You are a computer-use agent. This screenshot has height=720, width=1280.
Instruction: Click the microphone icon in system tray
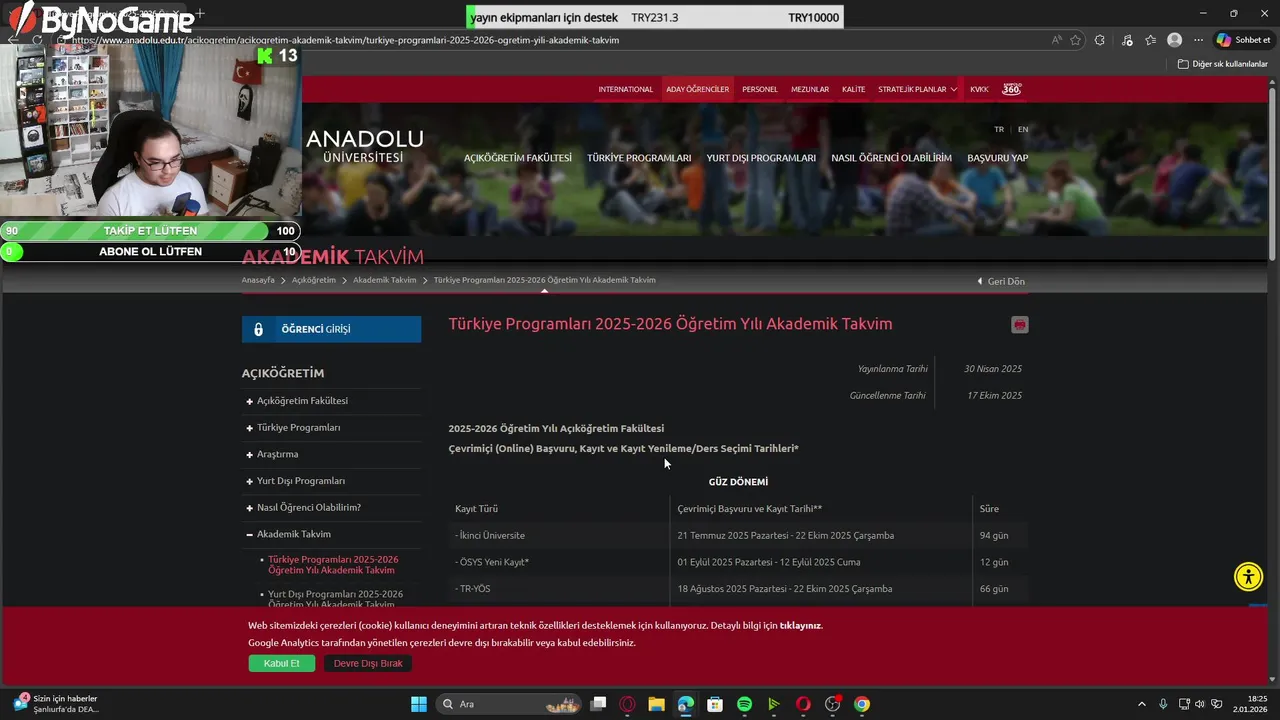[x=1163, y=704]
